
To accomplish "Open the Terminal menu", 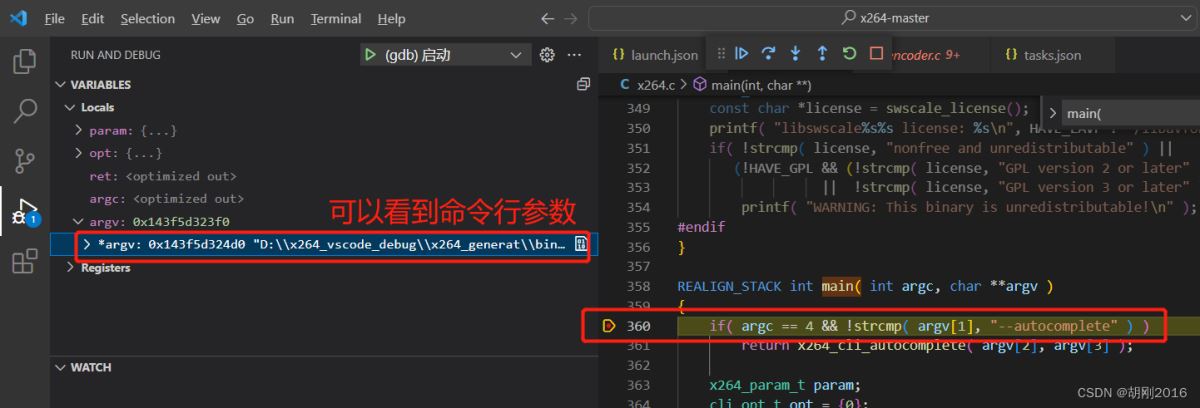I will (x=336, y=19).
